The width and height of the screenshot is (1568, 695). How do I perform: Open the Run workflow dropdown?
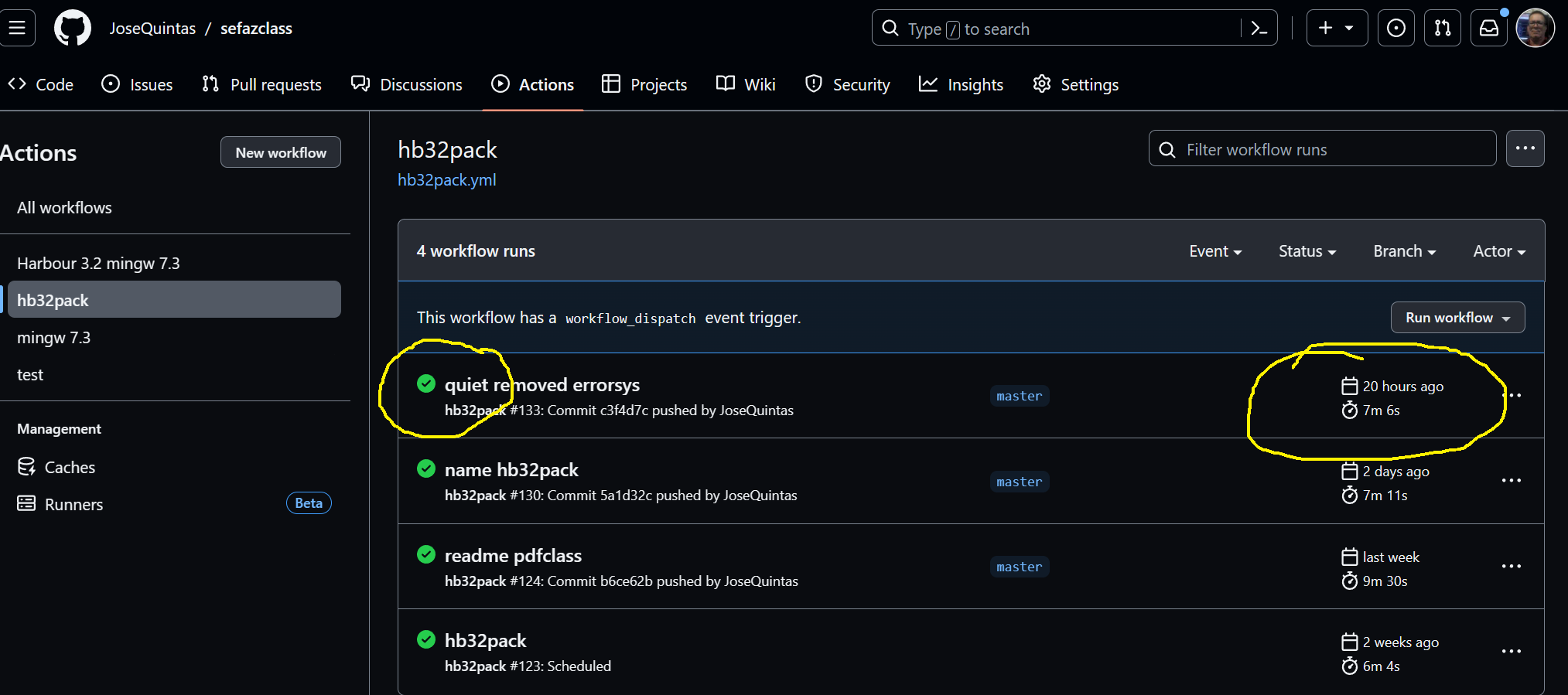tap(1457, 318)
